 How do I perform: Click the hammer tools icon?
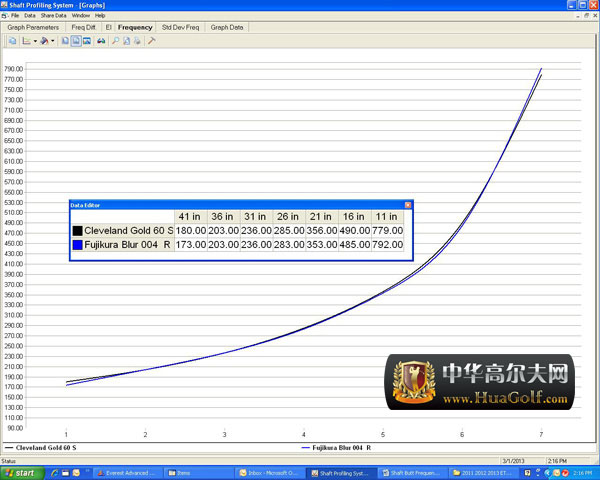150,41
